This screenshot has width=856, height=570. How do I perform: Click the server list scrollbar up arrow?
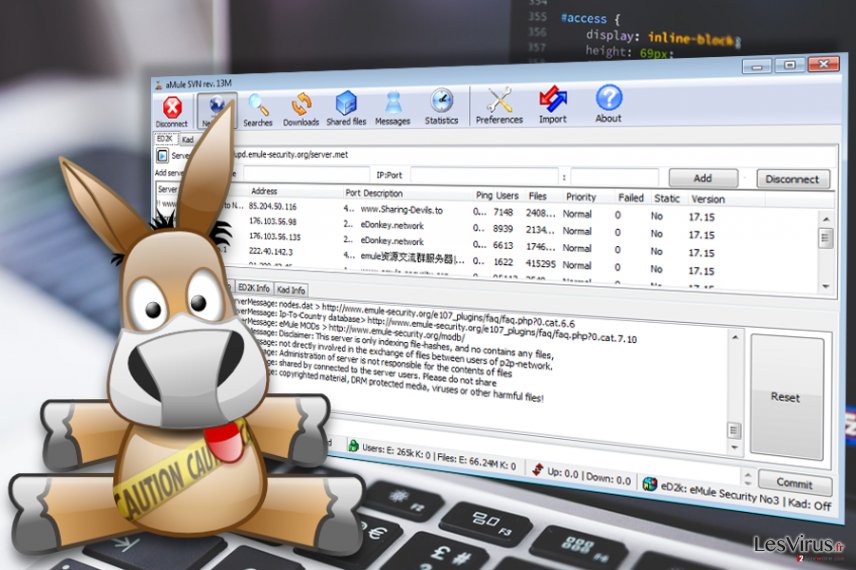click(826, 219)
